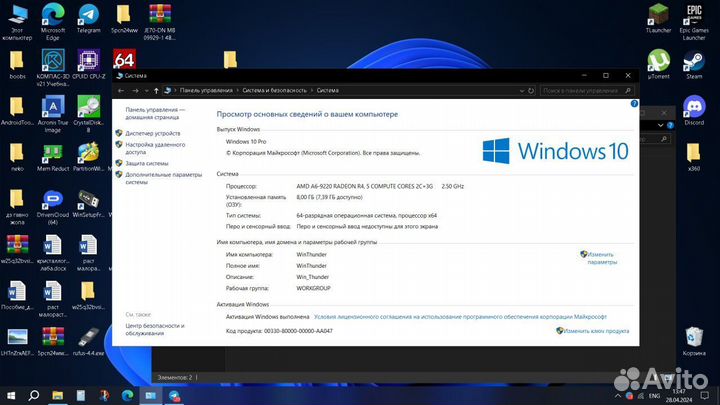Open the TLauncher desktop shortcut
Image resolution: width=720 pixels, height=405 pixels.
coord(658,18)
